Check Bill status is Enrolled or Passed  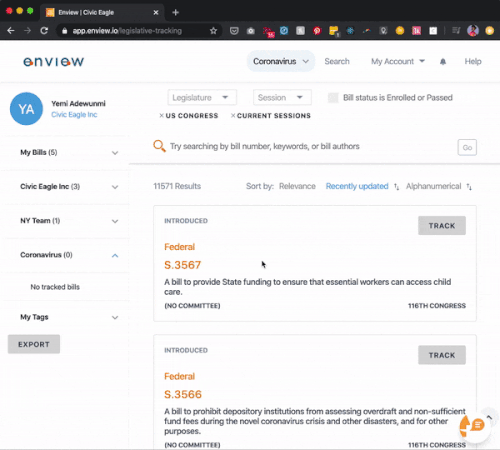click(333, 98)
